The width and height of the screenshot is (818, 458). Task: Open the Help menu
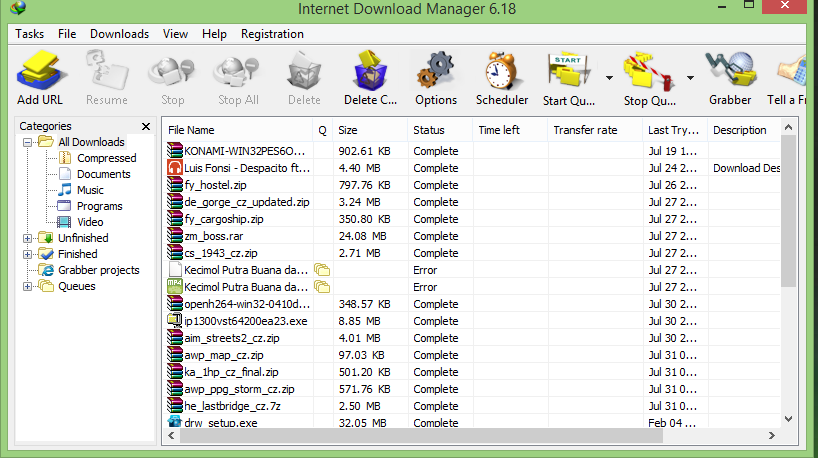pyautogui.click(x=214, y=34)
